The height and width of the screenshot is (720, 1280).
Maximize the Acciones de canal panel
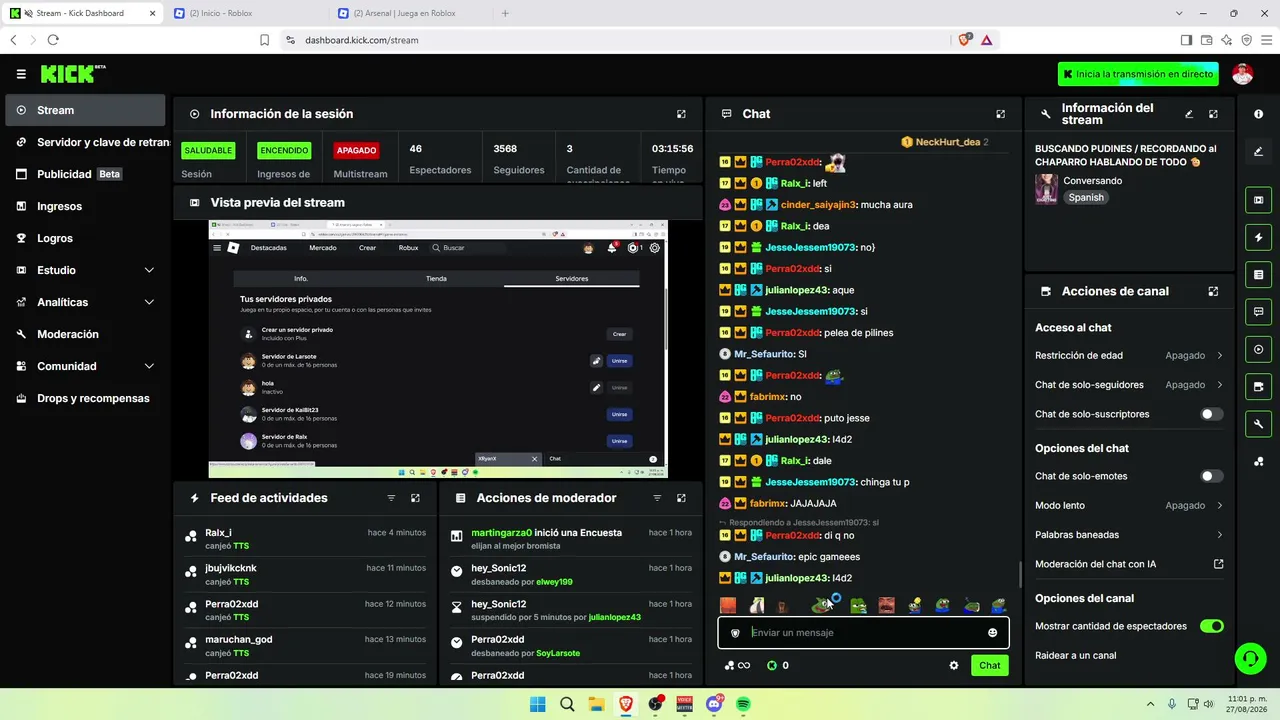1213,291
